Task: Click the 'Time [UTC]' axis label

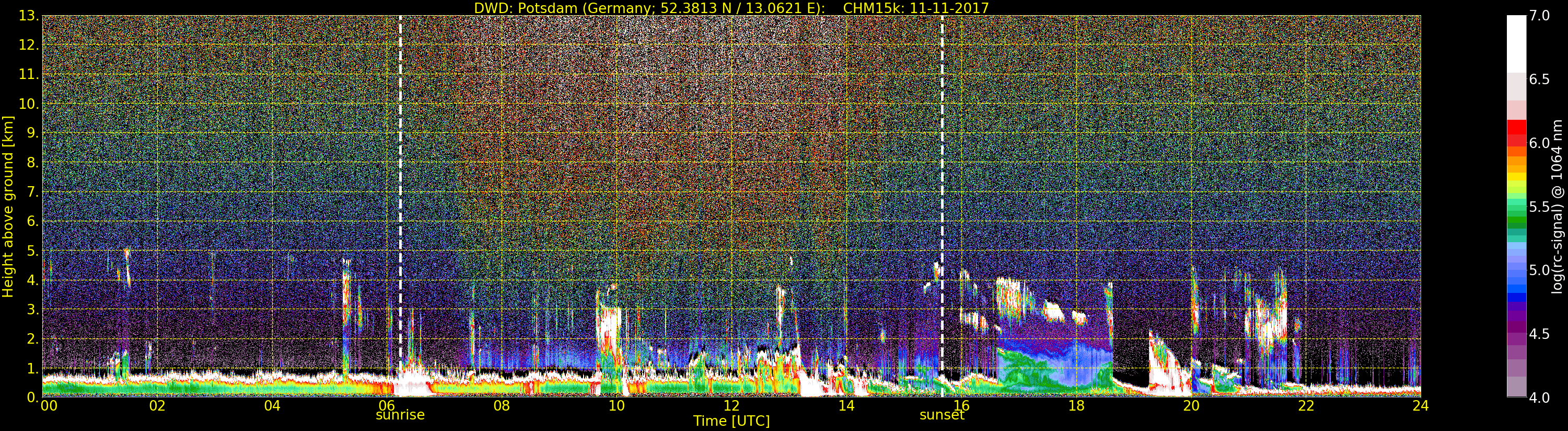Action: coord(731,421)
